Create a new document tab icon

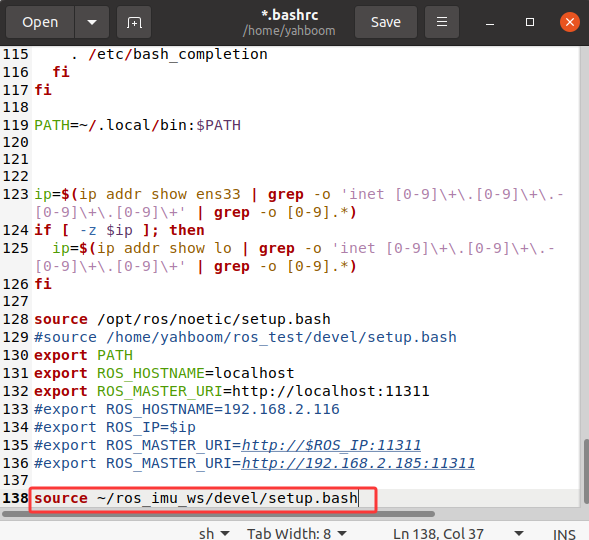tap(134, 22)
